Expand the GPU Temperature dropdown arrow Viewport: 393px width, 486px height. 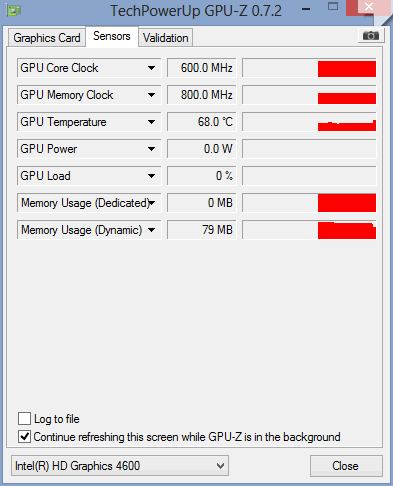click(151, 122)
